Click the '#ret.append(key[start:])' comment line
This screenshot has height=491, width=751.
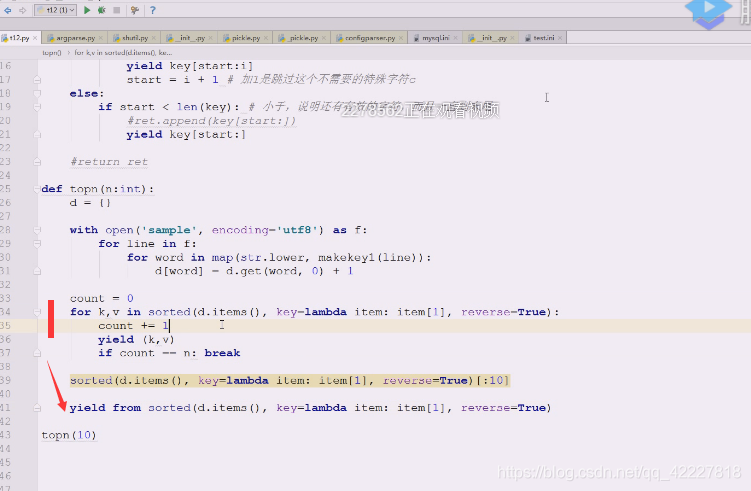click(x=211, y=121)
